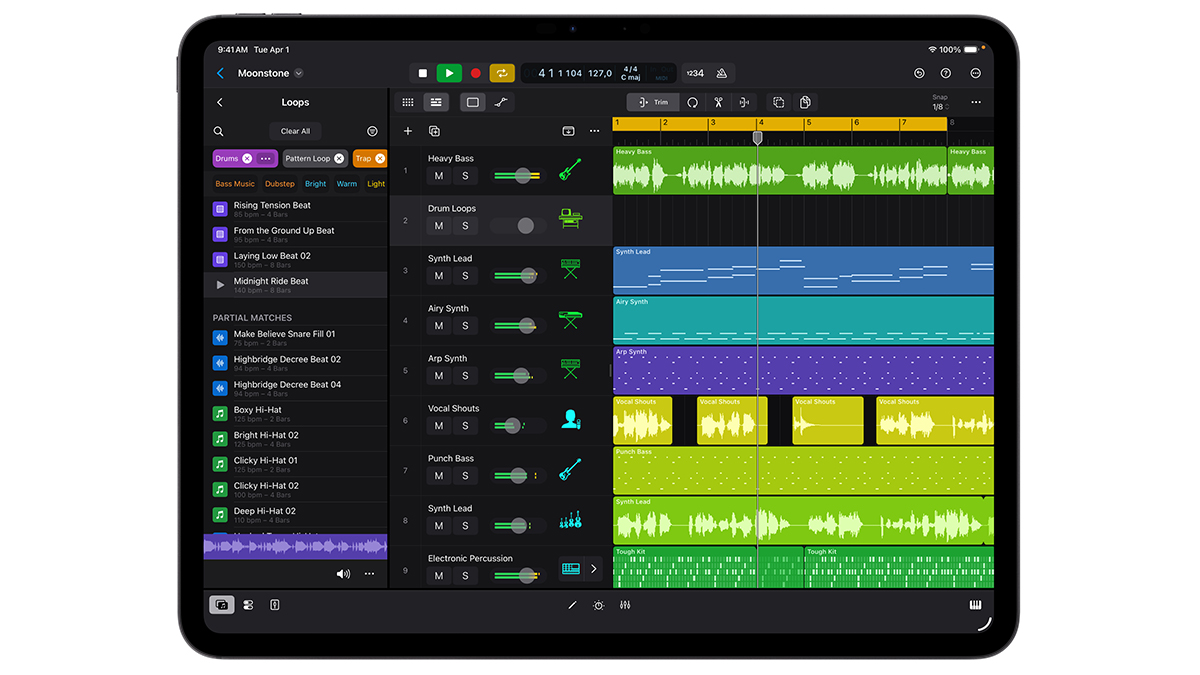Remove the Trap filter chip

click(381, 158)
